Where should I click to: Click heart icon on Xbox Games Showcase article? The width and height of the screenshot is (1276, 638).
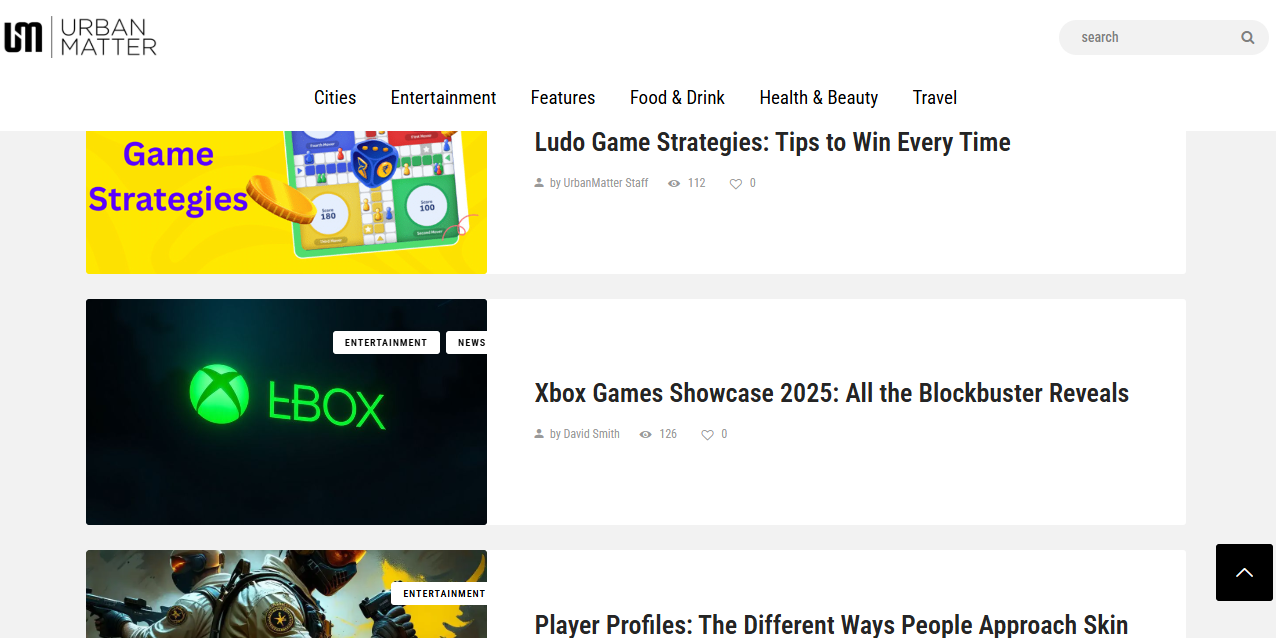point(707,435)
